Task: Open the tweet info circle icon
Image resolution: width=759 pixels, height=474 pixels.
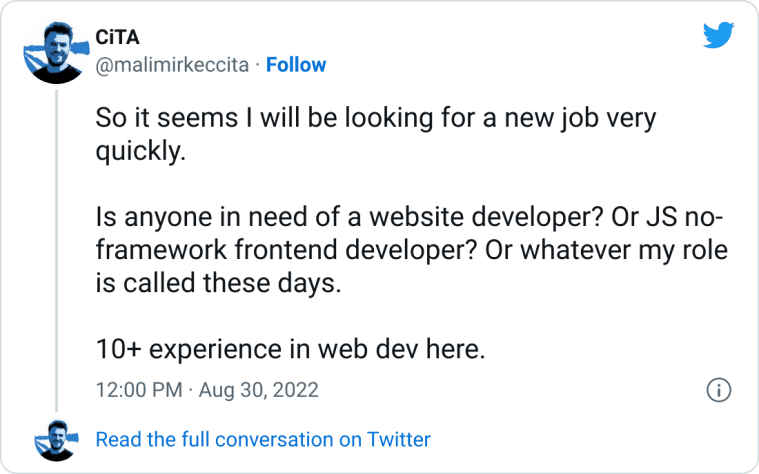Action: [719, 390]
